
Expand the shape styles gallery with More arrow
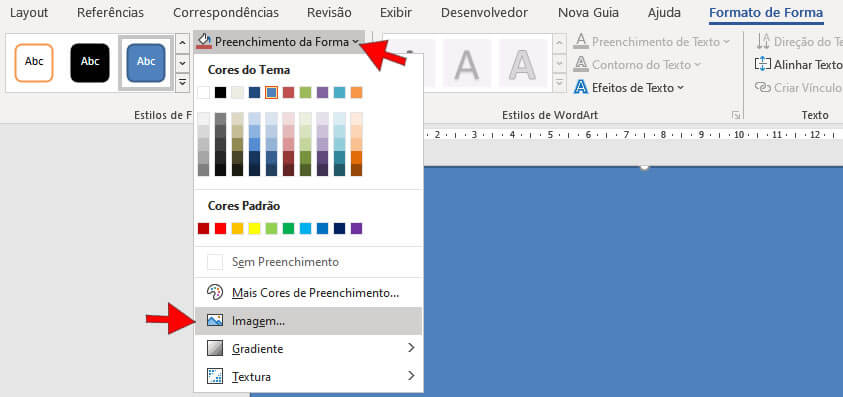(183, 82)
